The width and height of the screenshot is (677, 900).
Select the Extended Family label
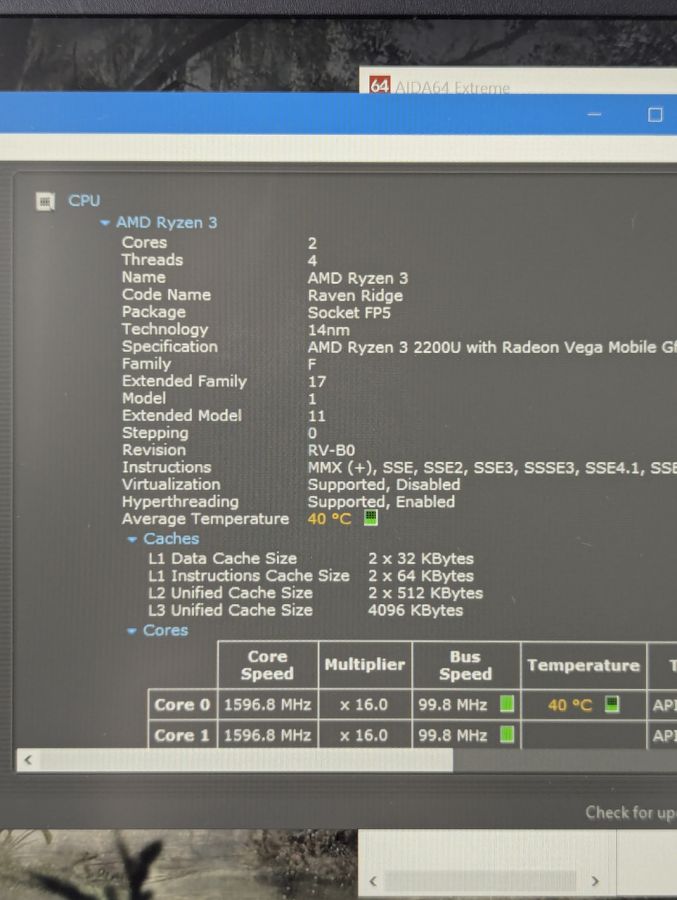[184, 381]
